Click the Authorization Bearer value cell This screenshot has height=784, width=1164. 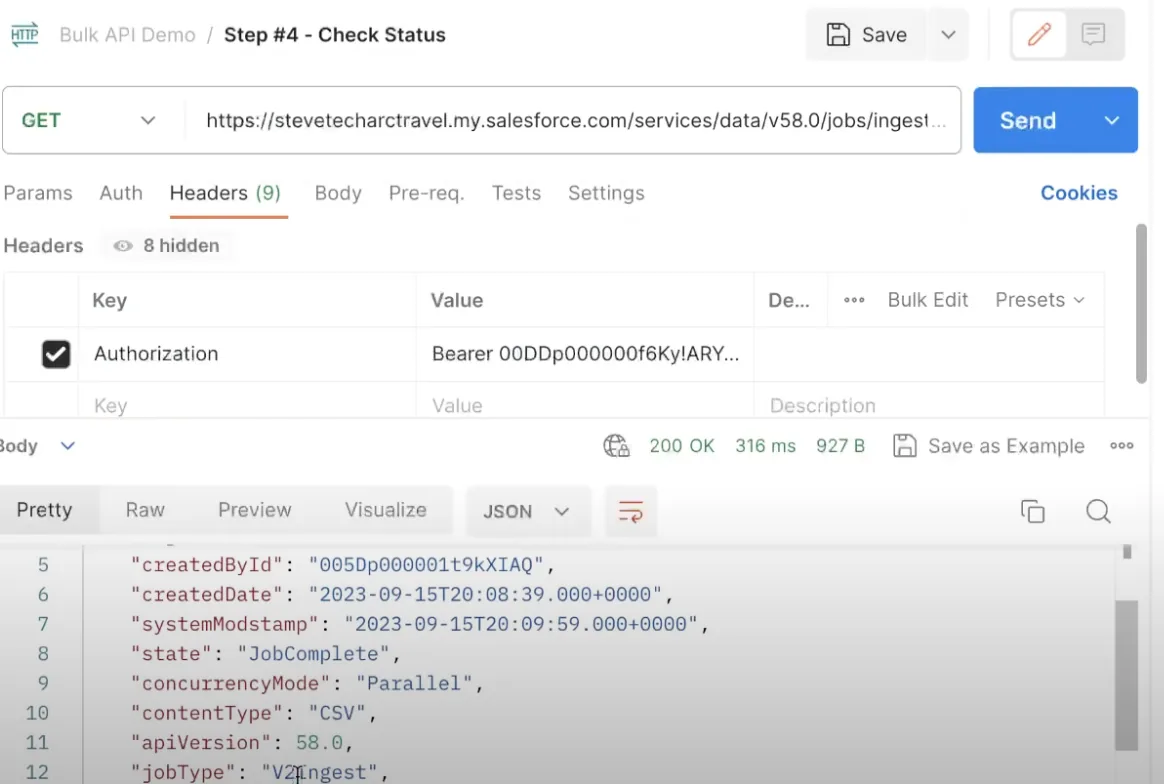tap(585, 354)
